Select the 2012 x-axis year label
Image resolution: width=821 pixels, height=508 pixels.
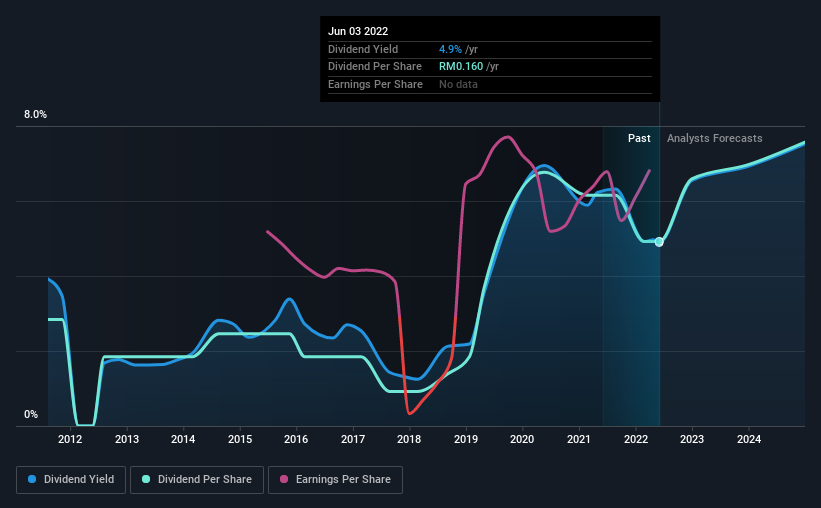pyautogui.click(x=70, y=439)
